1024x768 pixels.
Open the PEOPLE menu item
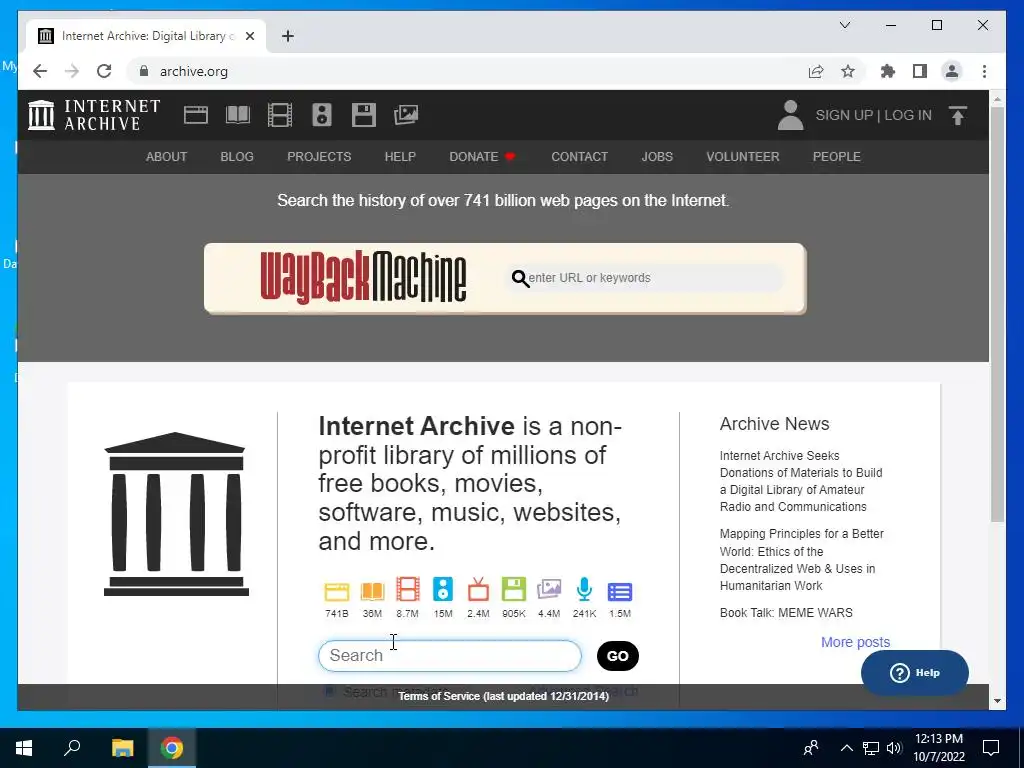(837, 157)
